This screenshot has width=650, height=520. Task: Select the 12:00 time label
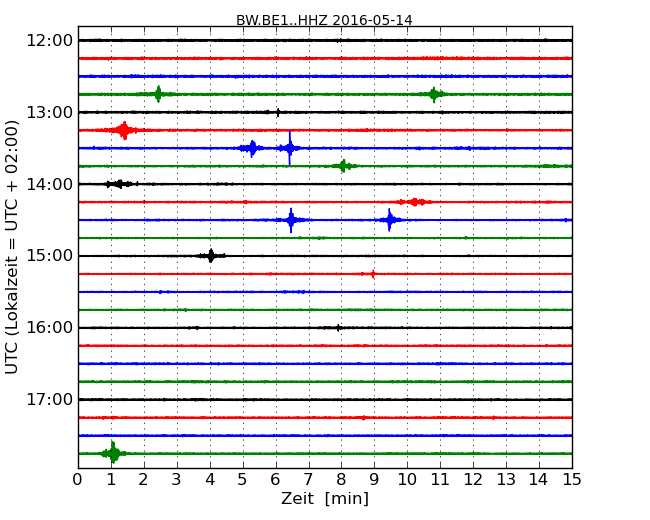point(49,41)
